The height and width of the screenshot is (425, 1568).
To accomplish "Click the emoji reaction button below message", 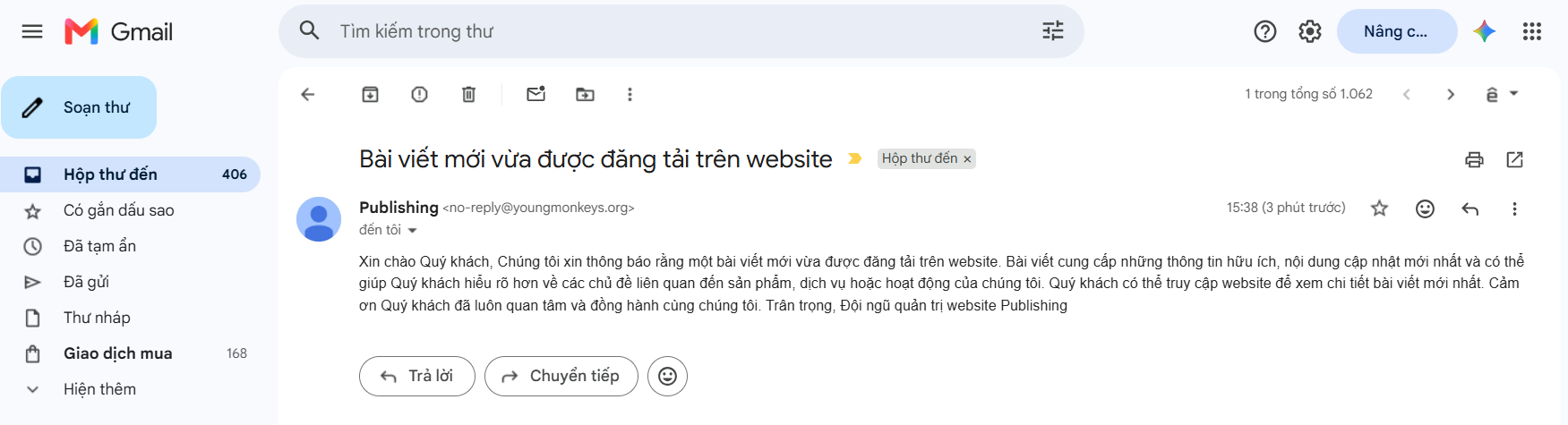I will (667, 376).
